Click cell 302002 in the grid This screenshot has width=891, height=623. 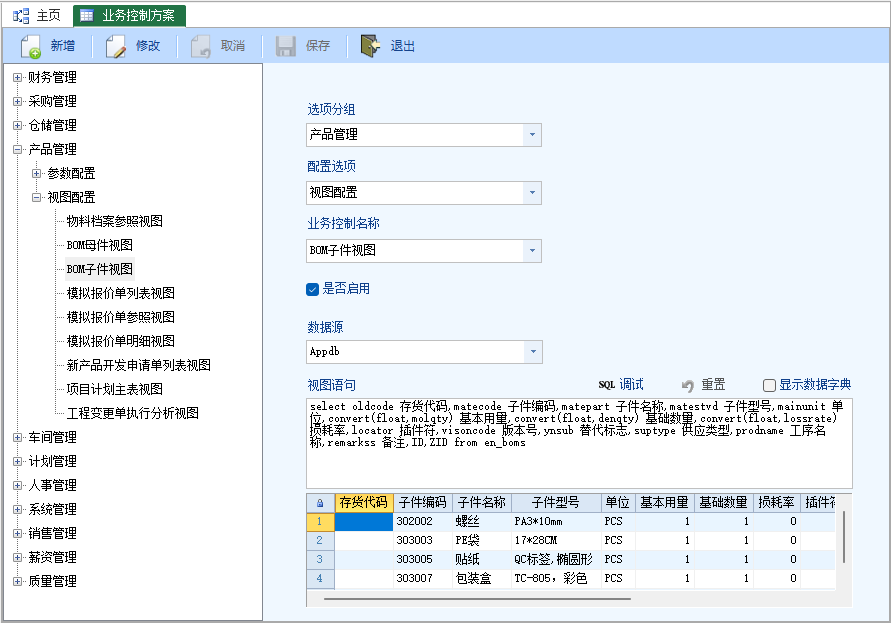point(422,521)
